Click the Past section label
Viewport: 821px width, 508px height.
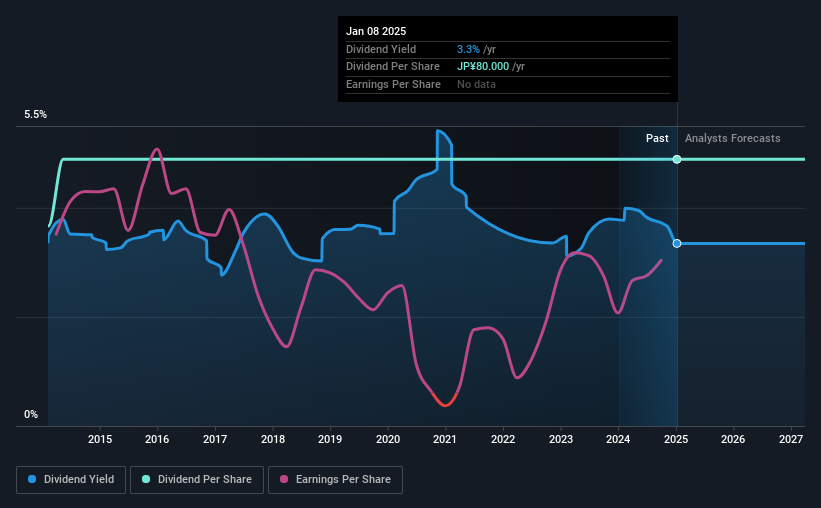click(x=657, y=138)
